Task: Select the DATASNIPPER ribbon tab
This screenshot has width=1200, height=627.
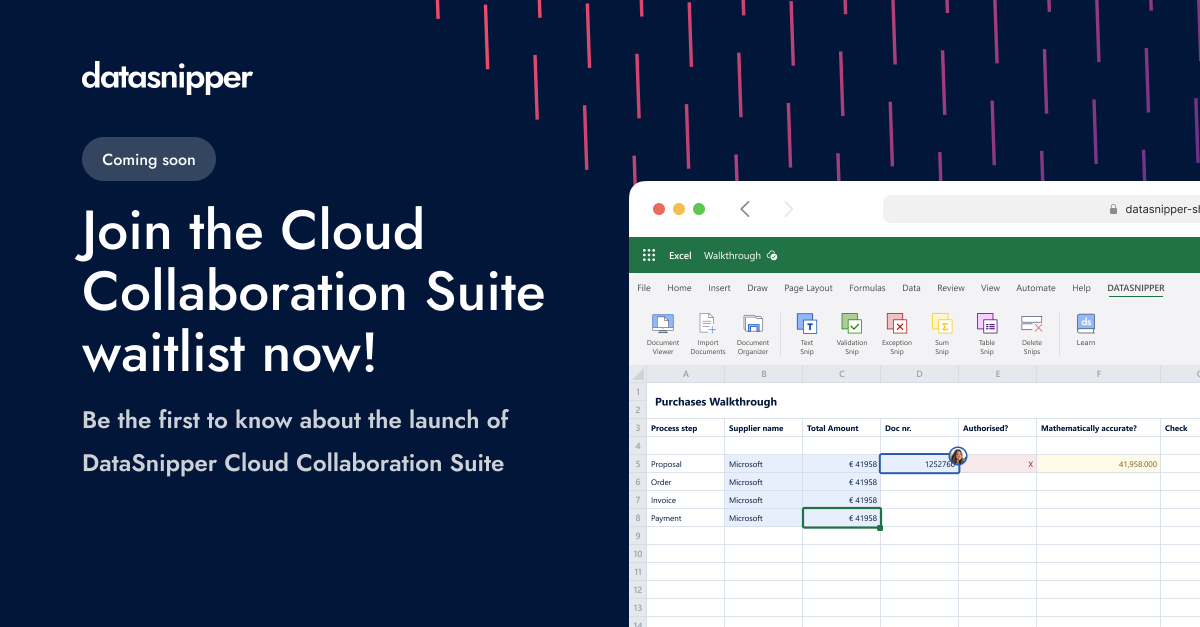Action: 1136,288
